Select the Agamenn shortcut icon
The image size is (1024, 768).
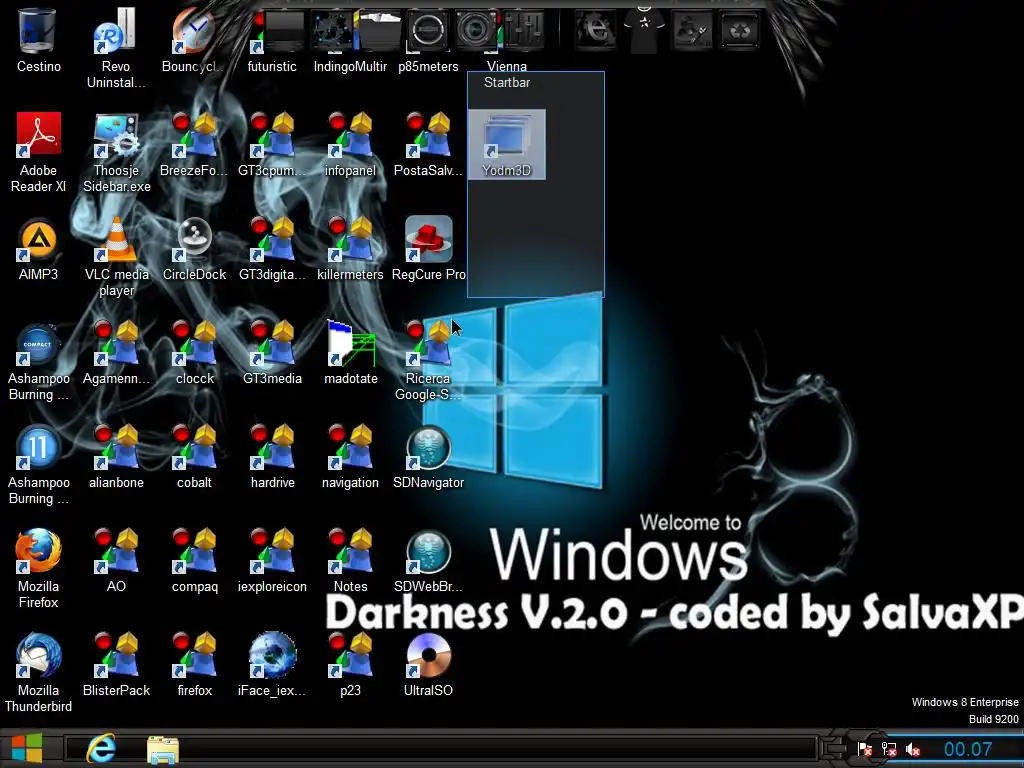tap(116, 344)
